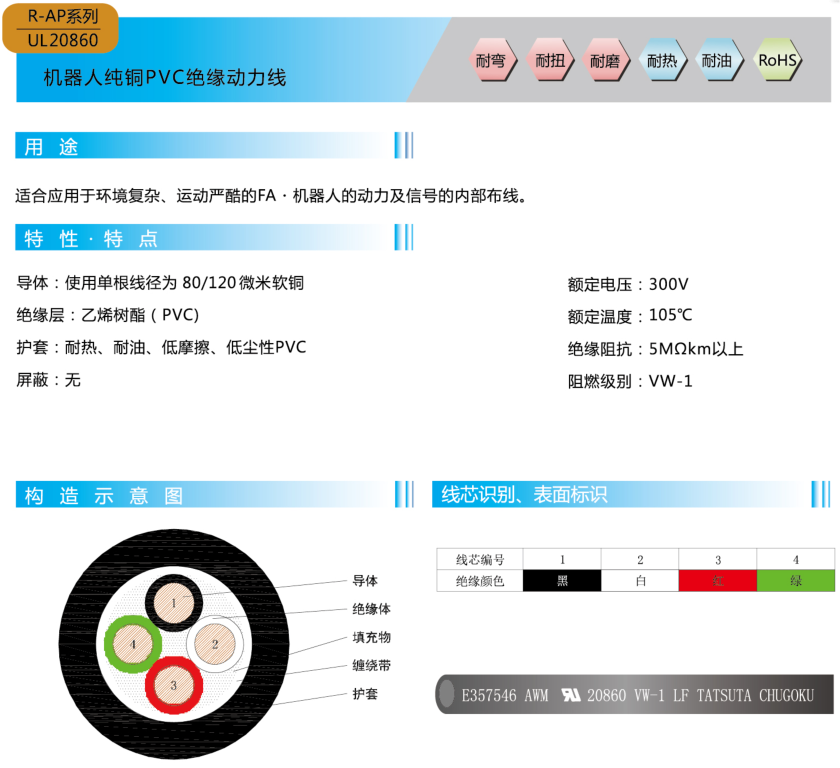Click the green insulation color cell

point(795,580)
